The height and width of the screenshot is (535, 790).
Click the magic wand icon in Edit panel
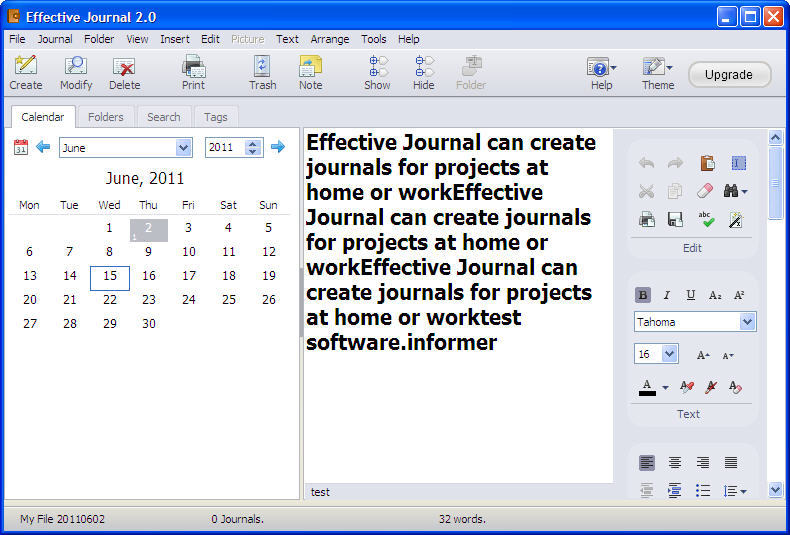[736, 219]
